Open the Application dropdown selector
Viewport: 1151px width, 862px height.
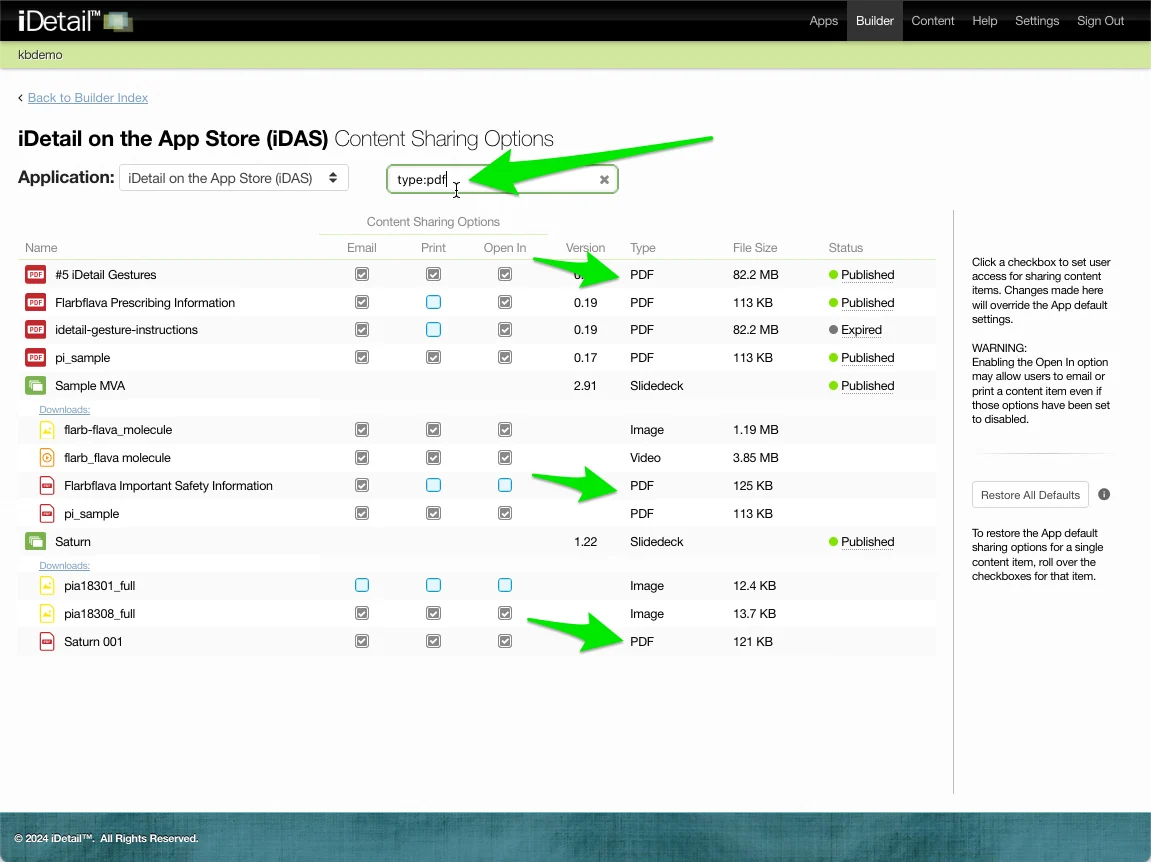pyautogui.click(x=233, y=178)
